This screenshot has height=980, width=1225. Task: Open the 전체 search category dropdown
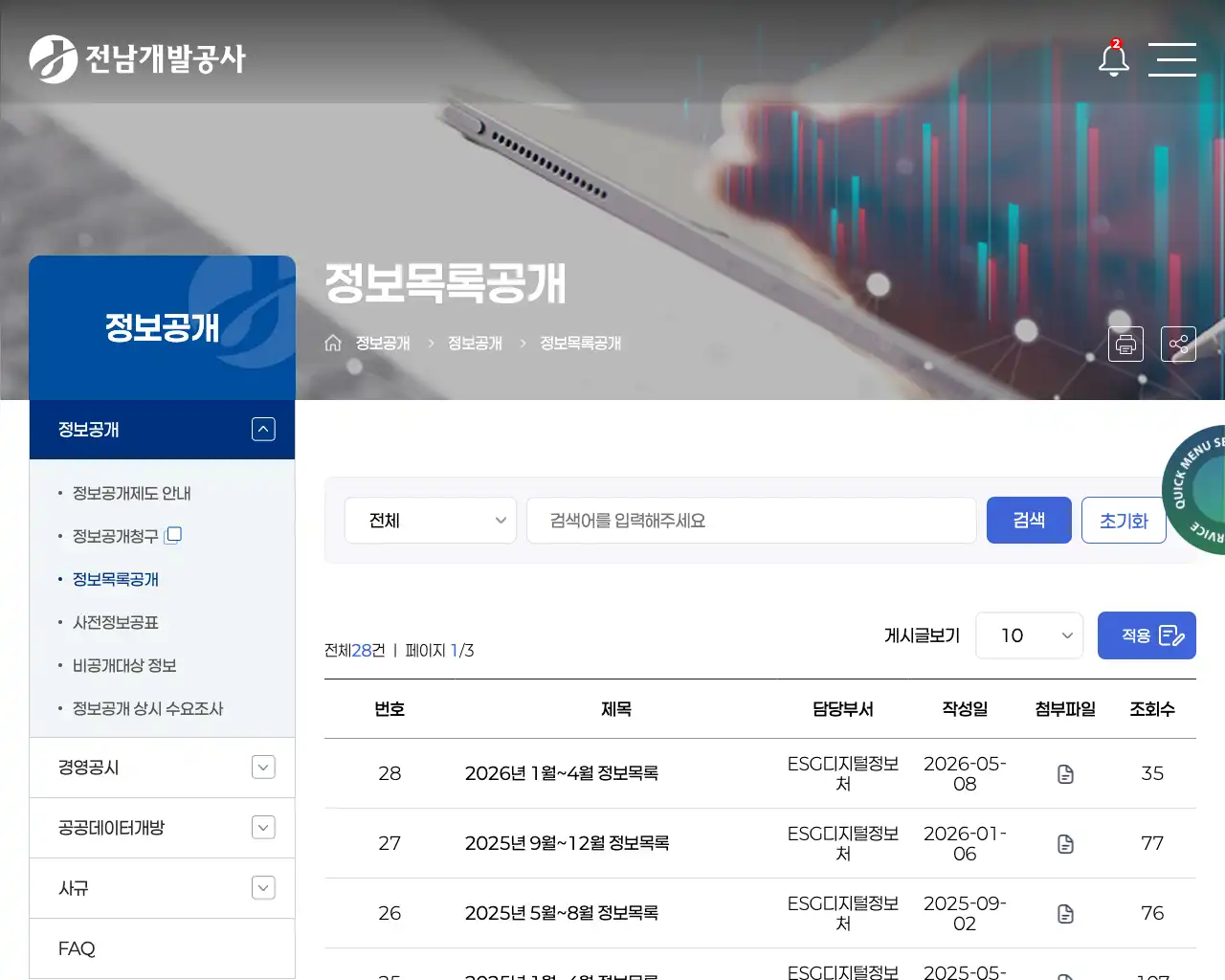[431, 521]
